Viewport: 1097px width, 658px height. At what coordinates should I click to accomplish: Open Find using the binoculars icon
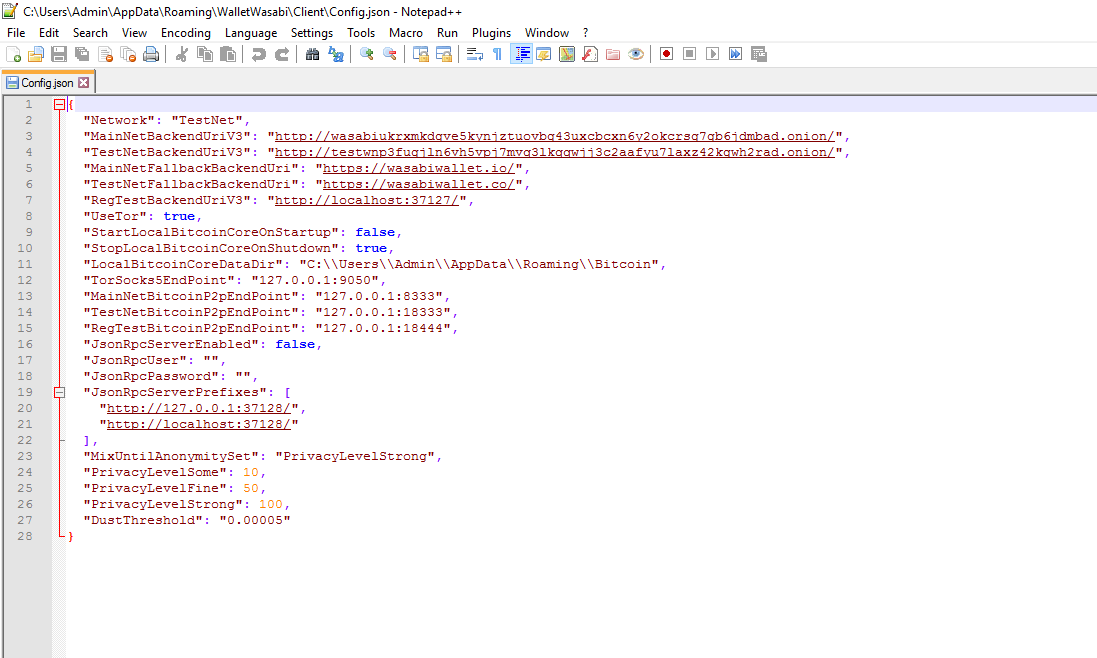click(x=312, y=55)
